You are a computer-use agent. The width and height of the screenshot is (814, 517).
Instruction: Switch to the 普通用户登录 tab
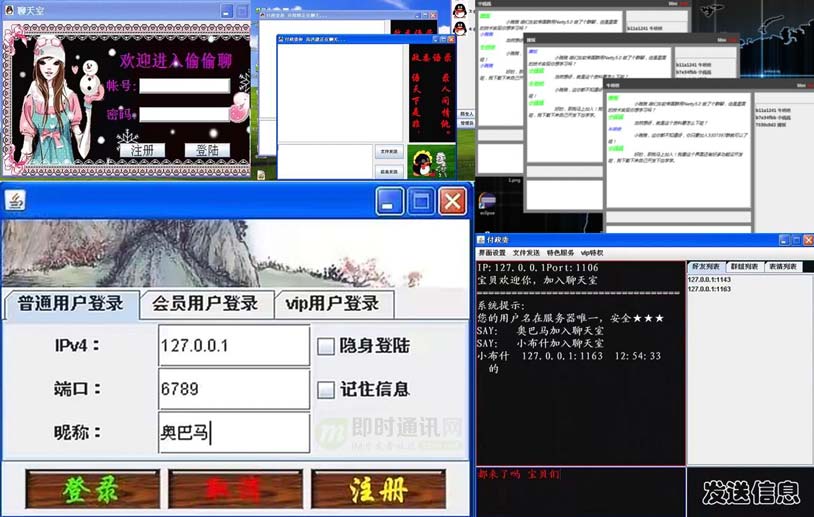click(71, 304)
